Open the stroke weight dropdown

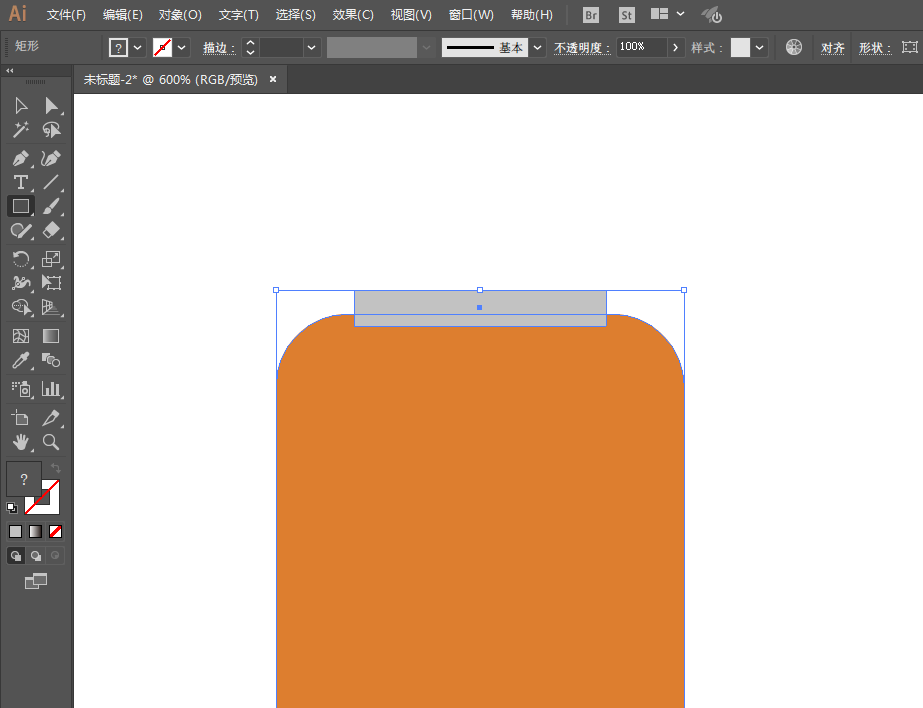(312, 48)
